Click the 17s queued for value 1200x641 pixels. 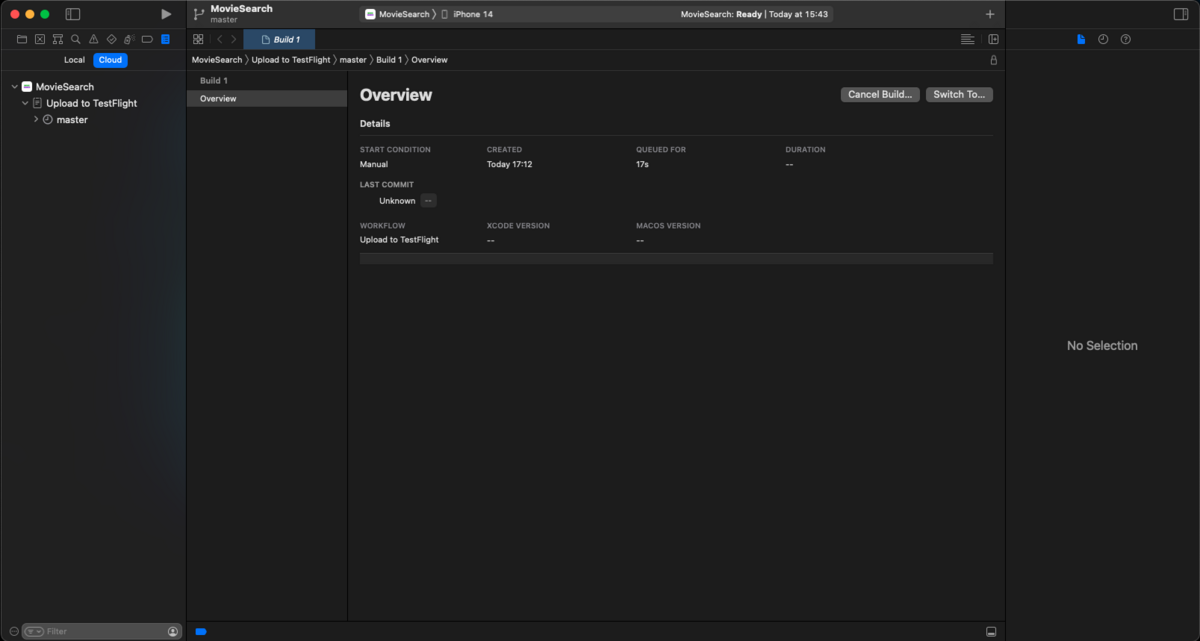pos(642,164)
